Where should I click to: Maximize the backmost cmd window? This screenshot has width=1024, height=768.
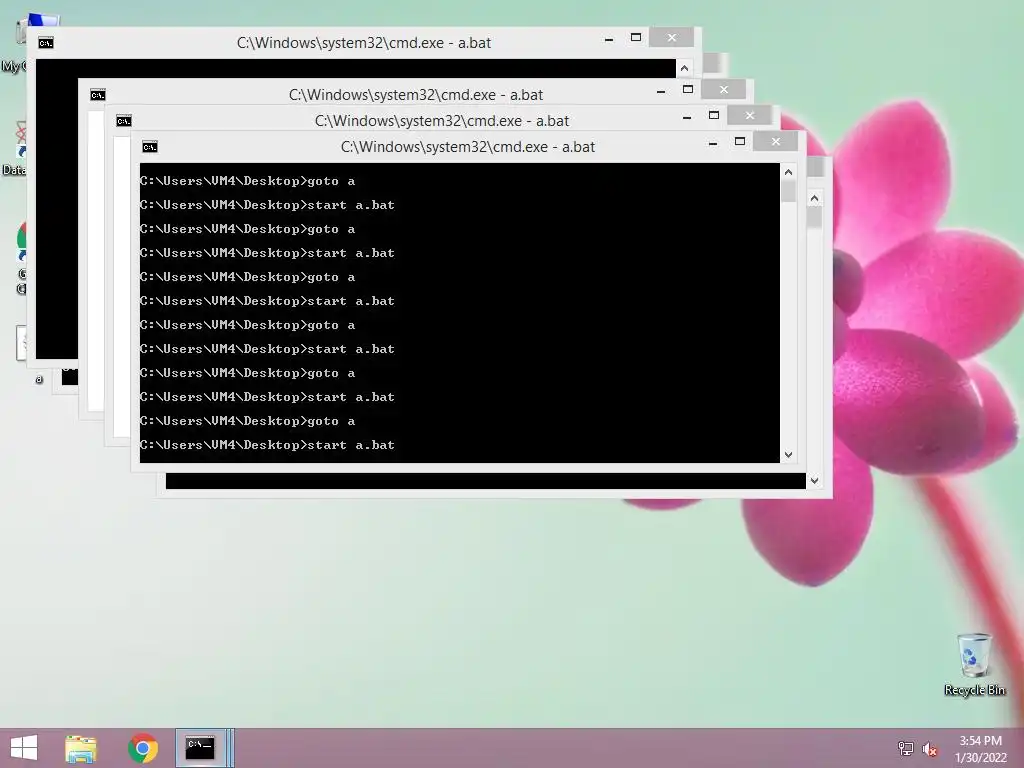(x=635, y=37)
